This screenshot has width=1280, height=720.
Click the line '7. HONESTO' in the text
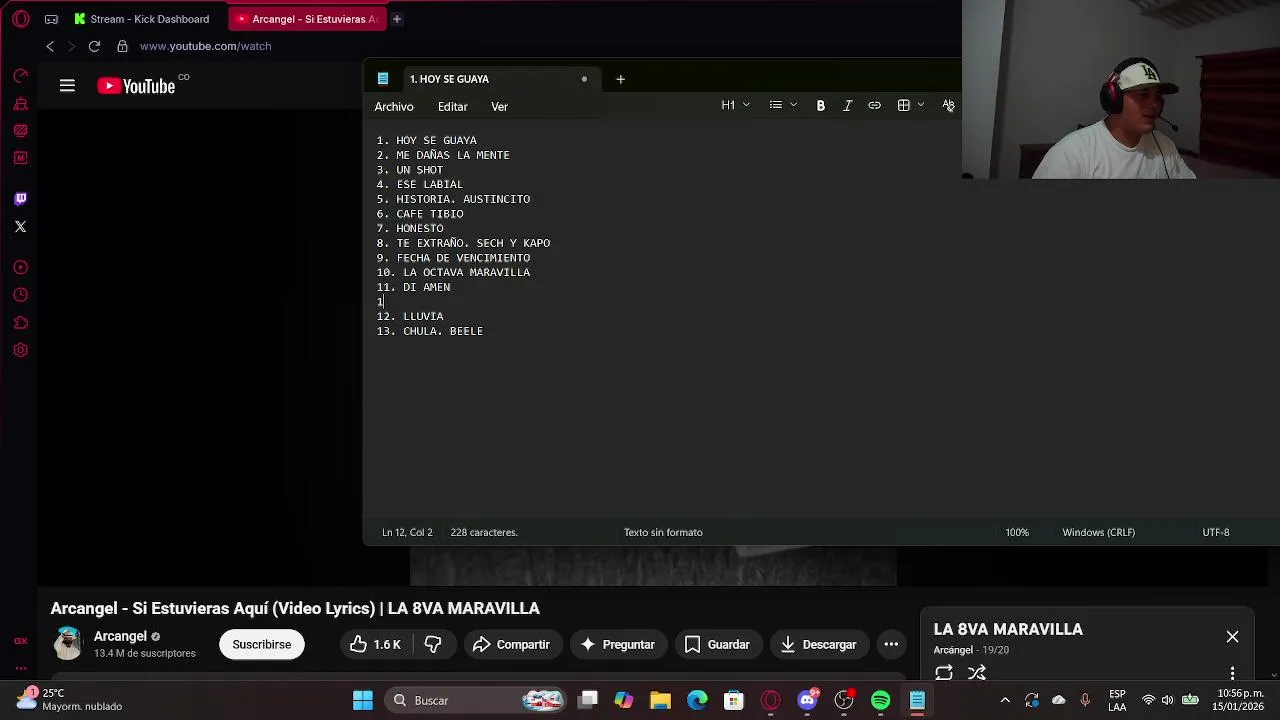(x=410, y=228)
